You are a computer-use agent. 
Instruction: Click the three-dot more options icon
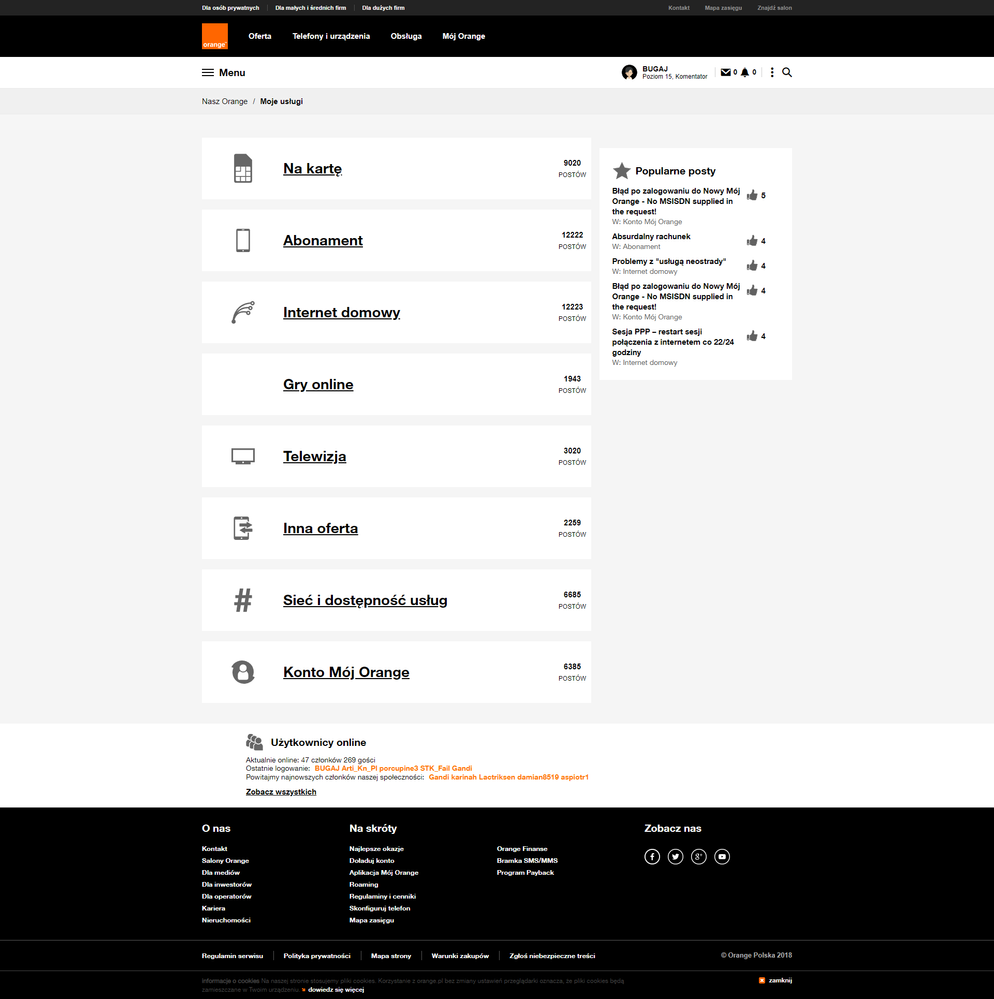point(772,73)
